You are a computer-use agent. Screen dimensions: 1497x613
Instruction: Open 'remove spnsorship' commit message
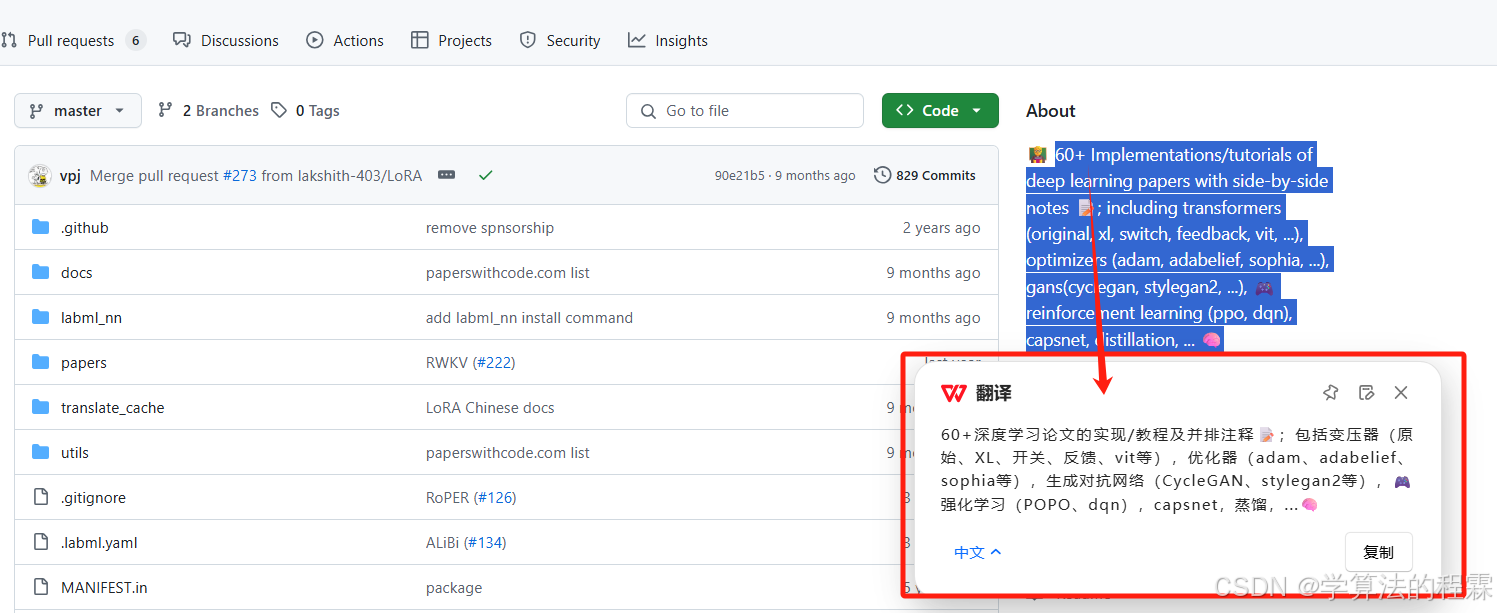point(490,228)
